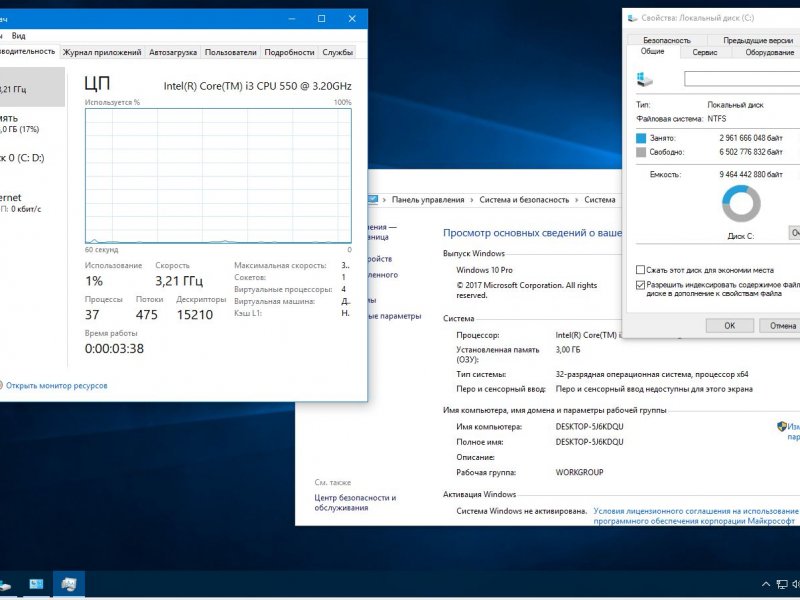Switch to Журнал приложений tab

102,52
